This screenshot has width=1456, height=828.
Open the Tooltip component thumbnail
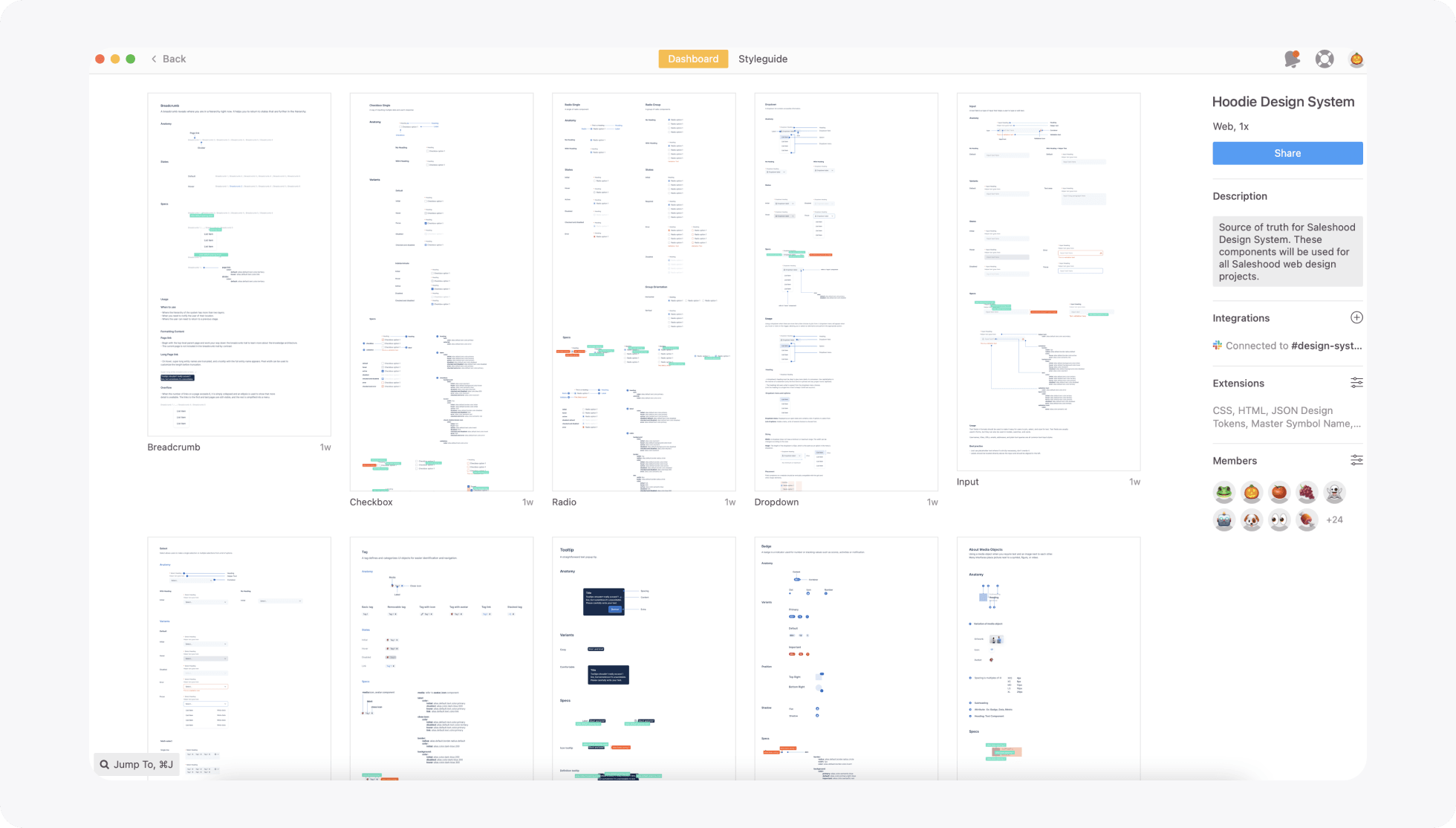pyautogui.click(x=644, y=658)
